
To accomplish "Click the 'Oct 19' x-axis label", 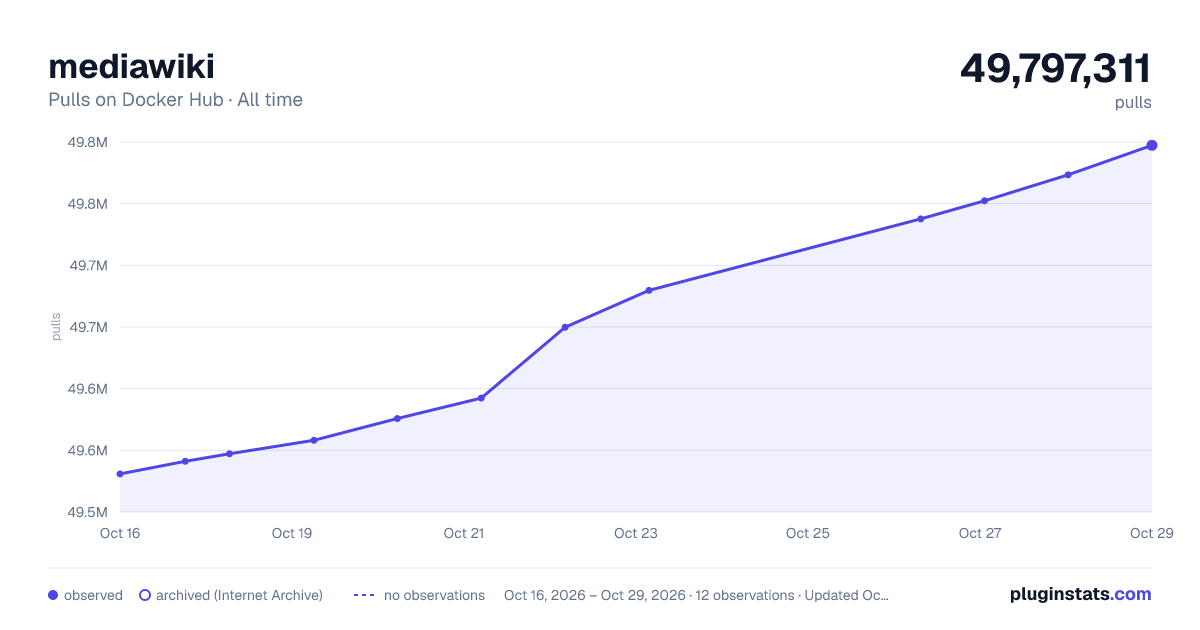I will coord(292,533).
